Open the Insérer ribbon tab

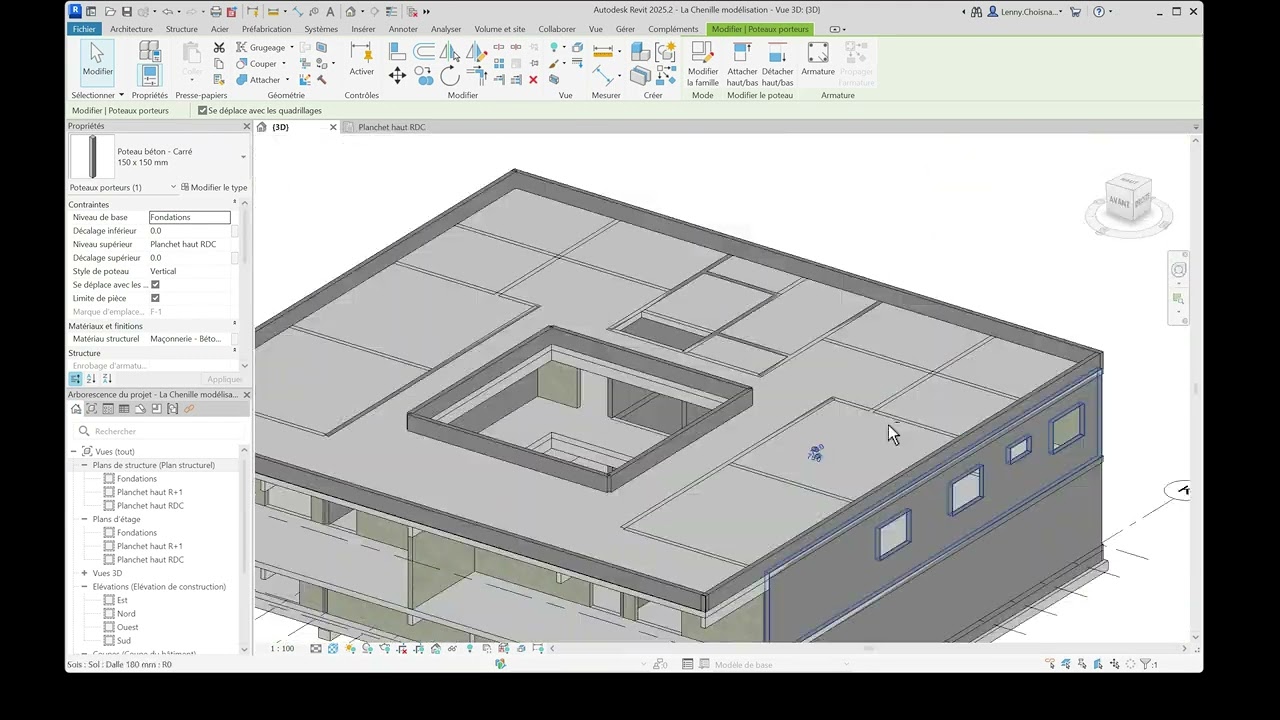click(x=363, y=29)
